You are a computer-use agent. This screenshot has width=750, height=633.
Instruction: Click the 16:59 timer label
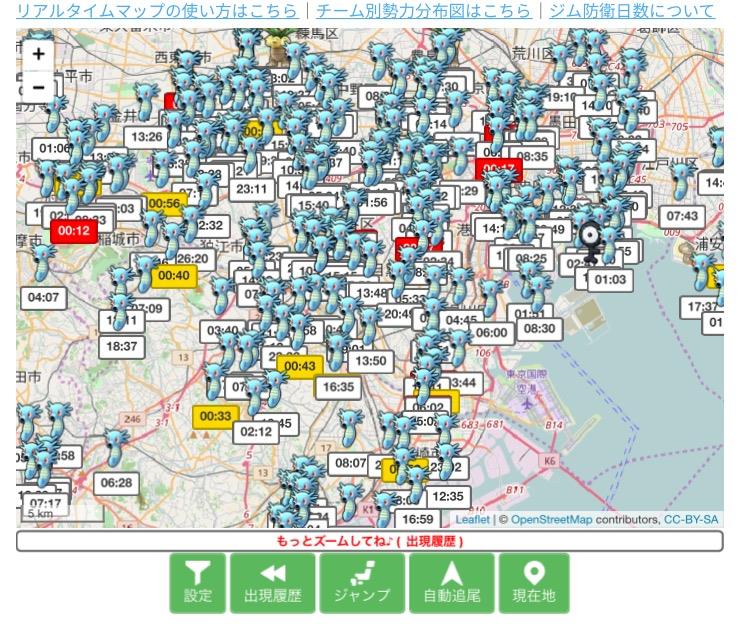418,520
